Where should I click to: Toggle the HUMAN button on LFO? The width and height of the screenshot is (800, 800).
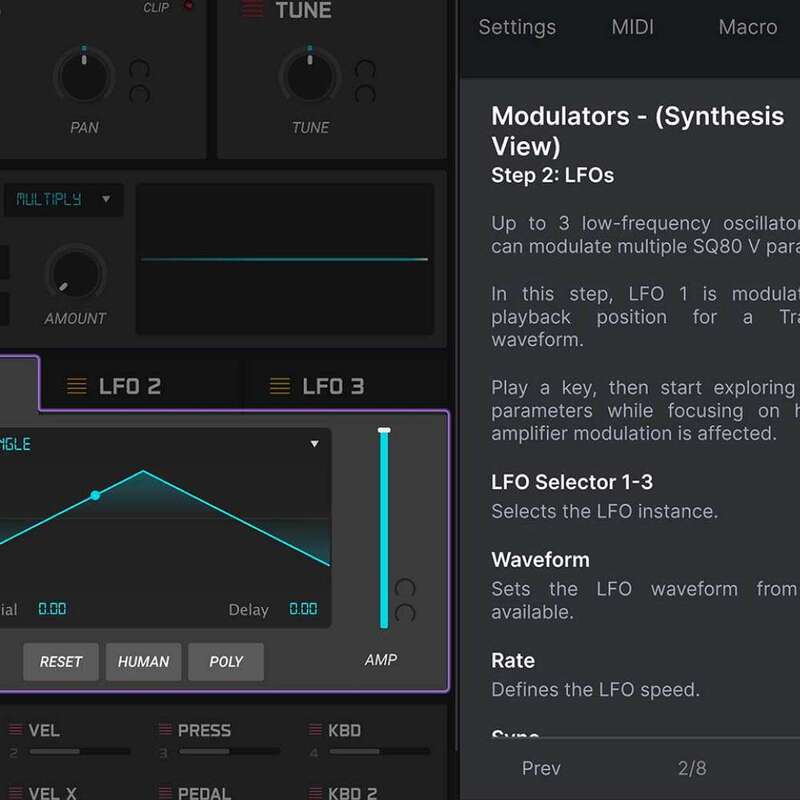click(x=143, y=662)
